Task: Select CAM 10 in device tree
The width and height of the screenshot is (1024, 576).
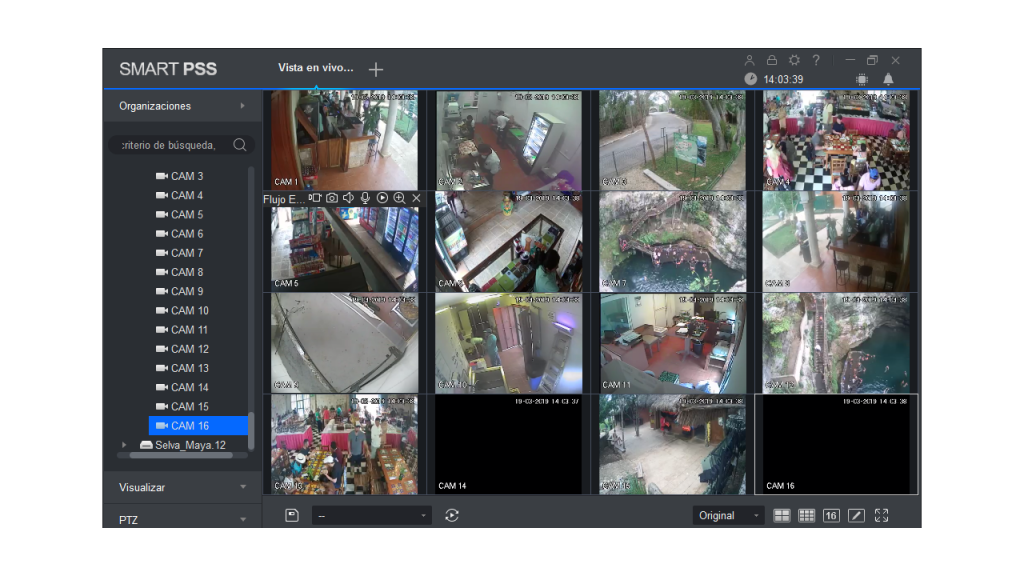Action: coord(182,311)
